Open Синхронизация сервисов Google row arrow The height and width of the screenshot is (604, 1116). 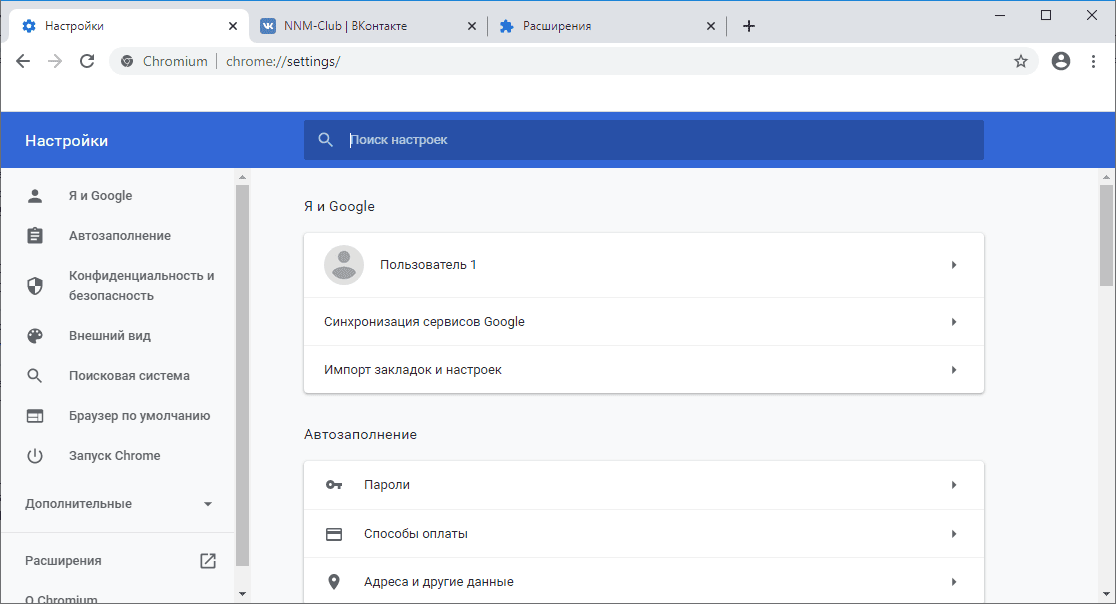click(954, 322)
